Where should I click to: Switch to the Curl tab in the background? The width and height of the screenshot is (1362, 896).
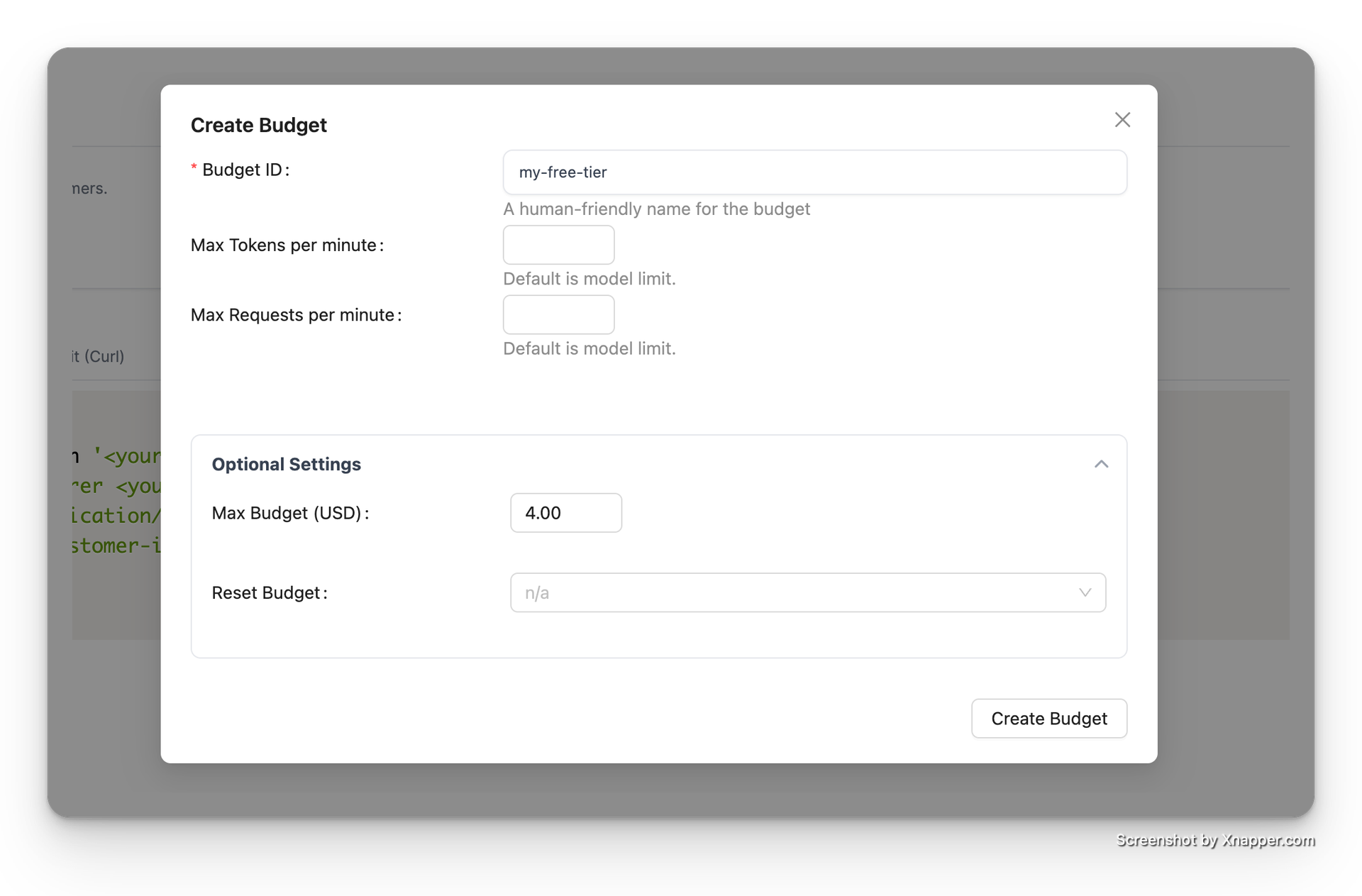(x=97, y=356)
